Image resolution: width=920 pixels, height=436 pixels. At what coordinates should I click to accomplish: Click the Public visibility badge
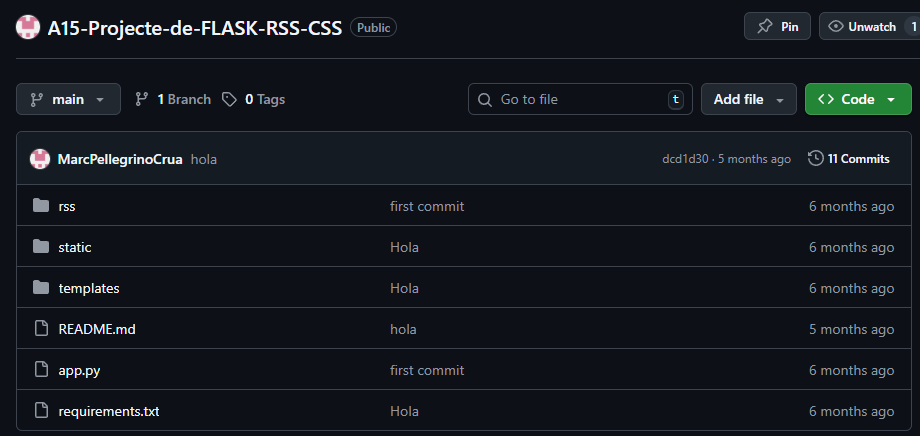coord(373,28)
